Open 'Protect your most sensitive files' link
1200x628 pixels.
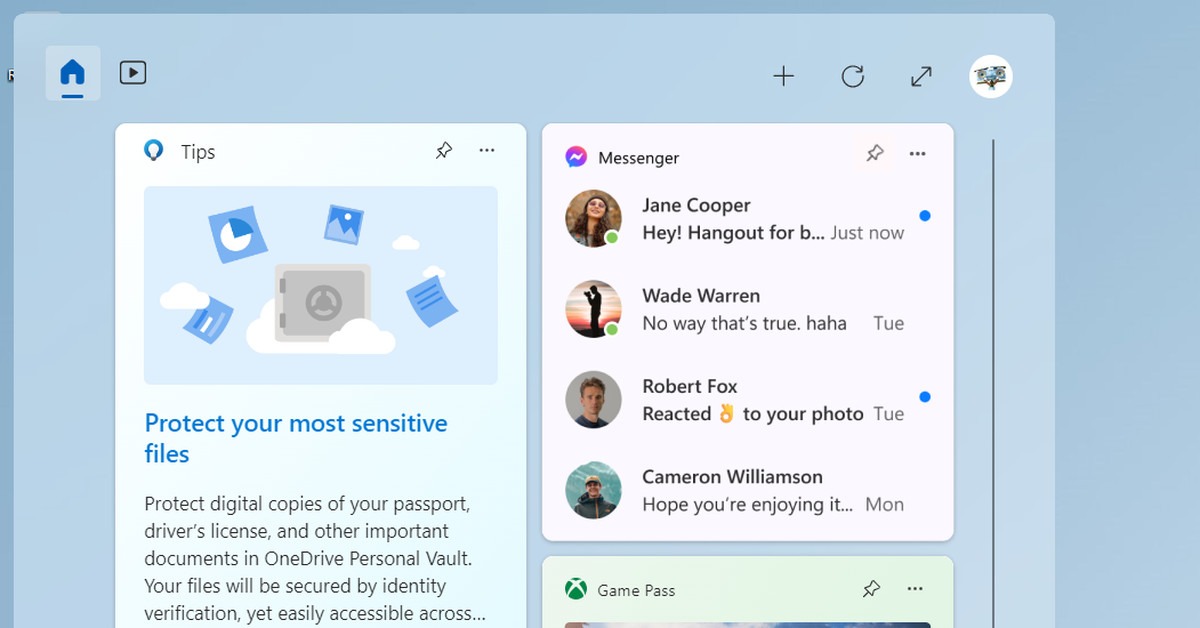(296, 438)
